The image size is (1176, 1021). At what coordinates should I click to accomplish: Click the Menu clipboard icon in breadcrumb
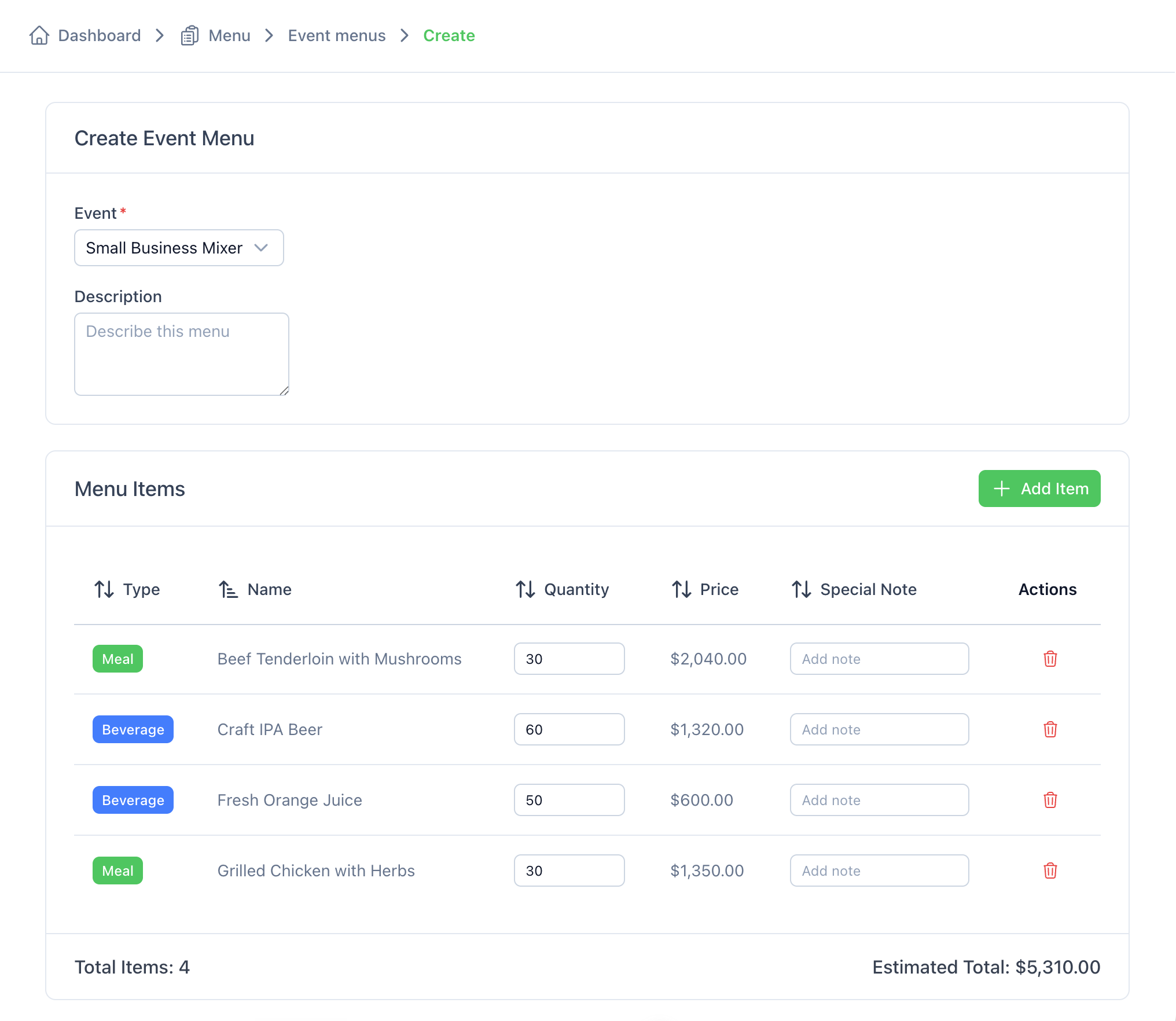coord(189,35)
